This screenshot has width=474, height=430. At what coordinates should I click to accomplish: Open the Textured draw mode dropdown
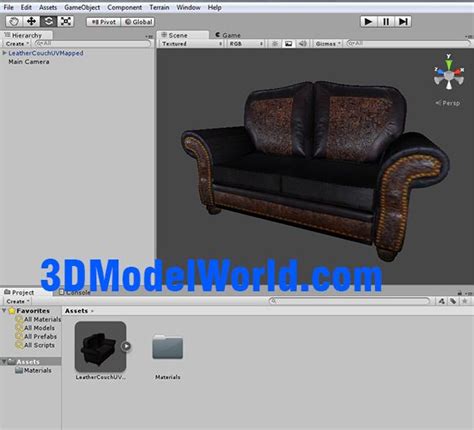[191, 44]
